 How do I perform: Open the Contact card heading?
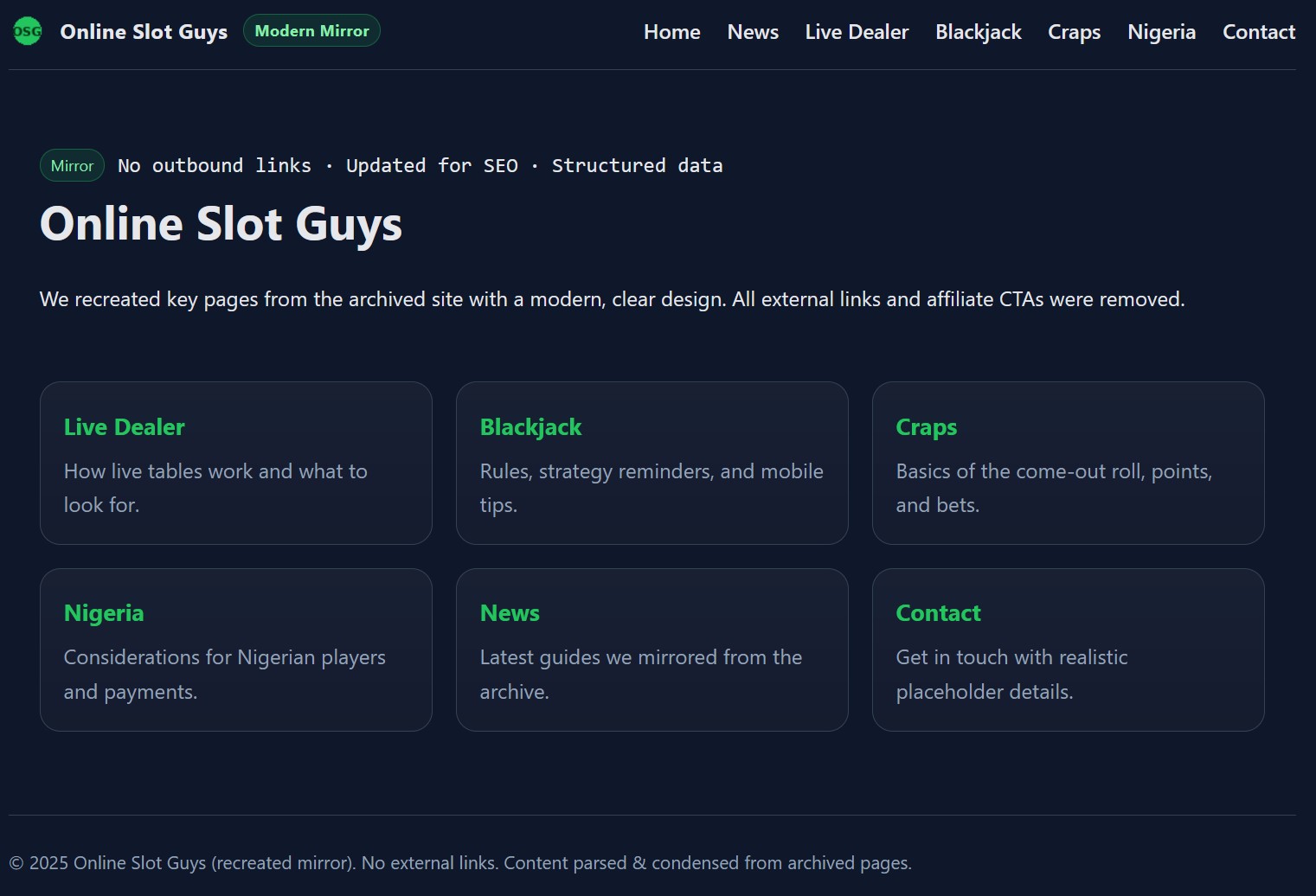tap(938, 613)
